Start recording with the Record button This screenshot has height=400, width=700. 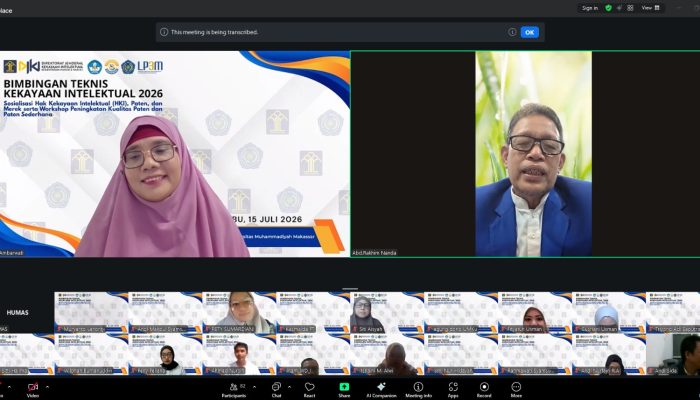point(484,389)
